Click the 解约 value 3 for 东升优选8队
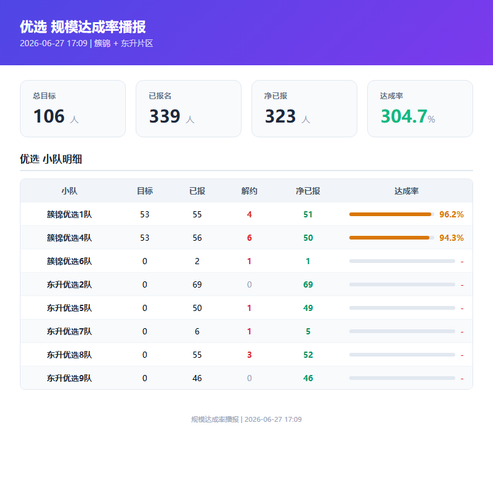493x500 pixels. 249,355
